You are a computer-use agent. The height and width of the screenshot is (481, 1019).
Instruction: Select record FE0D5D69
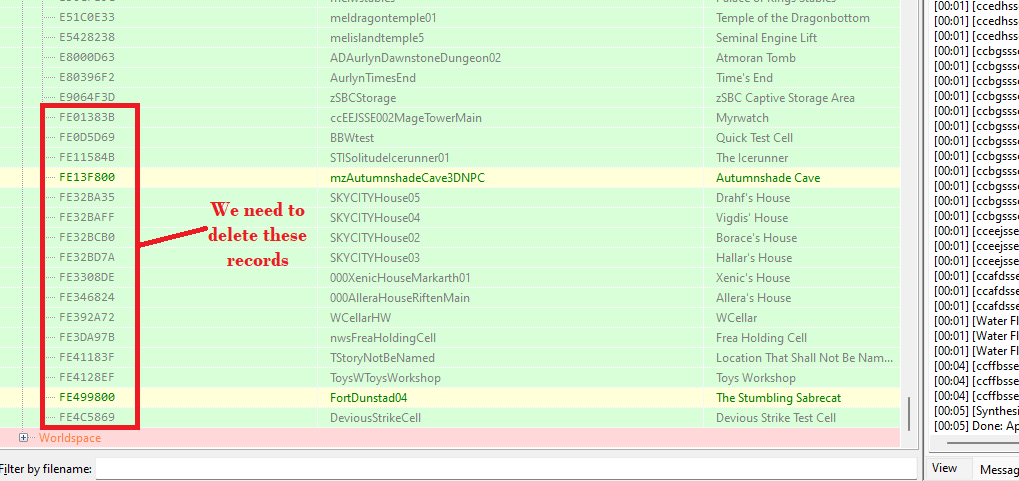click(x=87, y=138)
